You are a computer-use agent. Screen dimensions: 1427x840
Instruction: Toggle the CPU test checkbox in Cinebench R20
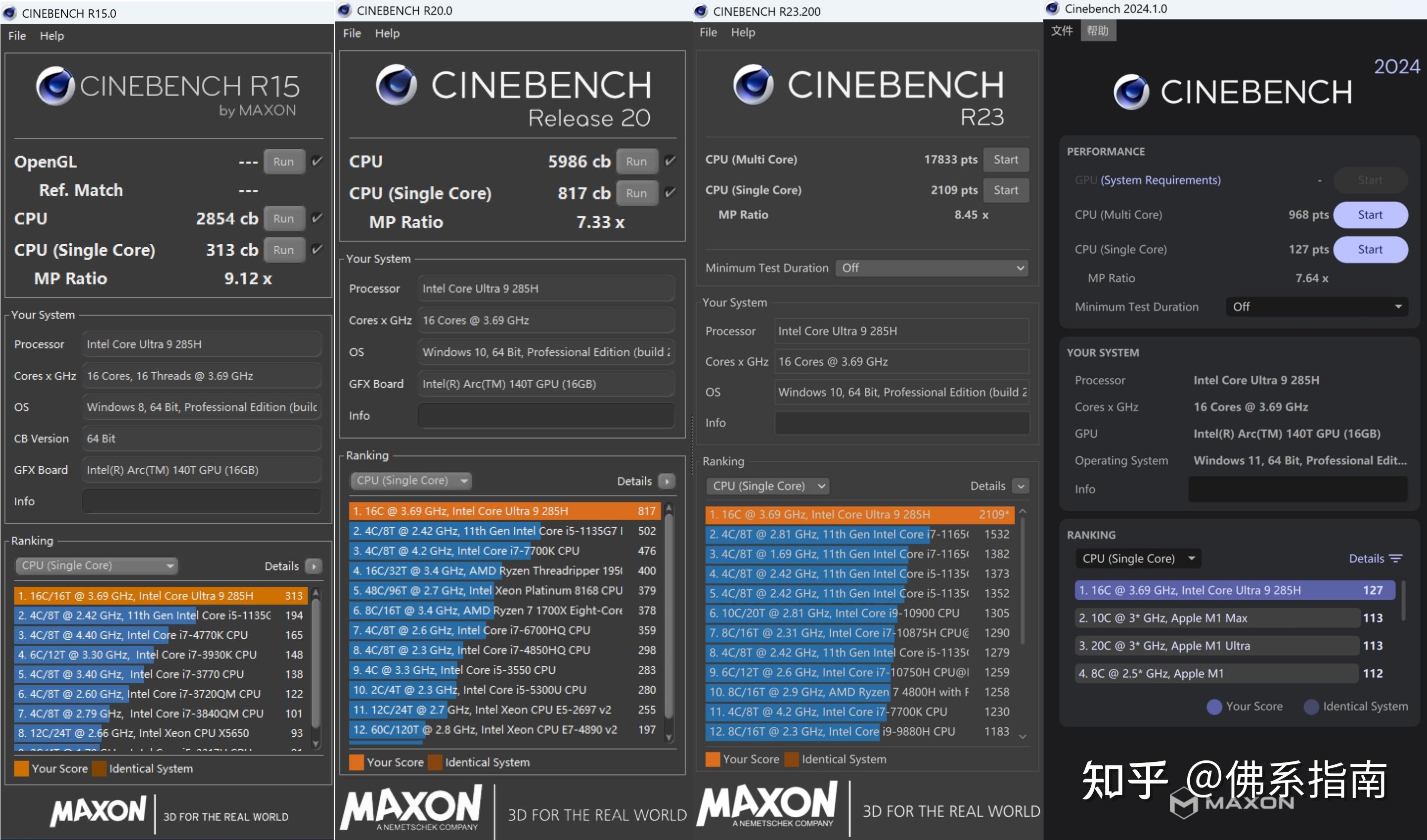670,161
